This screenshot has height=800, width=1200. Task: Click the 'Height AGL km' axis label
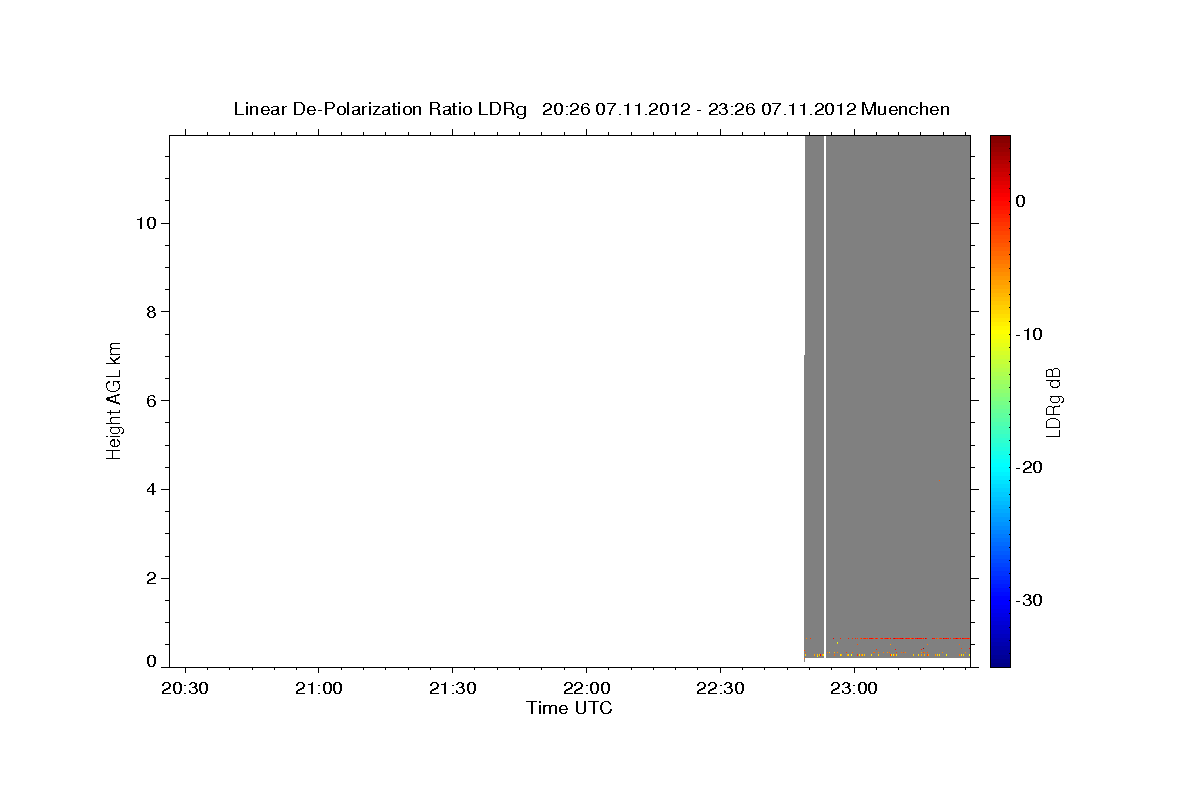point(114,399)
